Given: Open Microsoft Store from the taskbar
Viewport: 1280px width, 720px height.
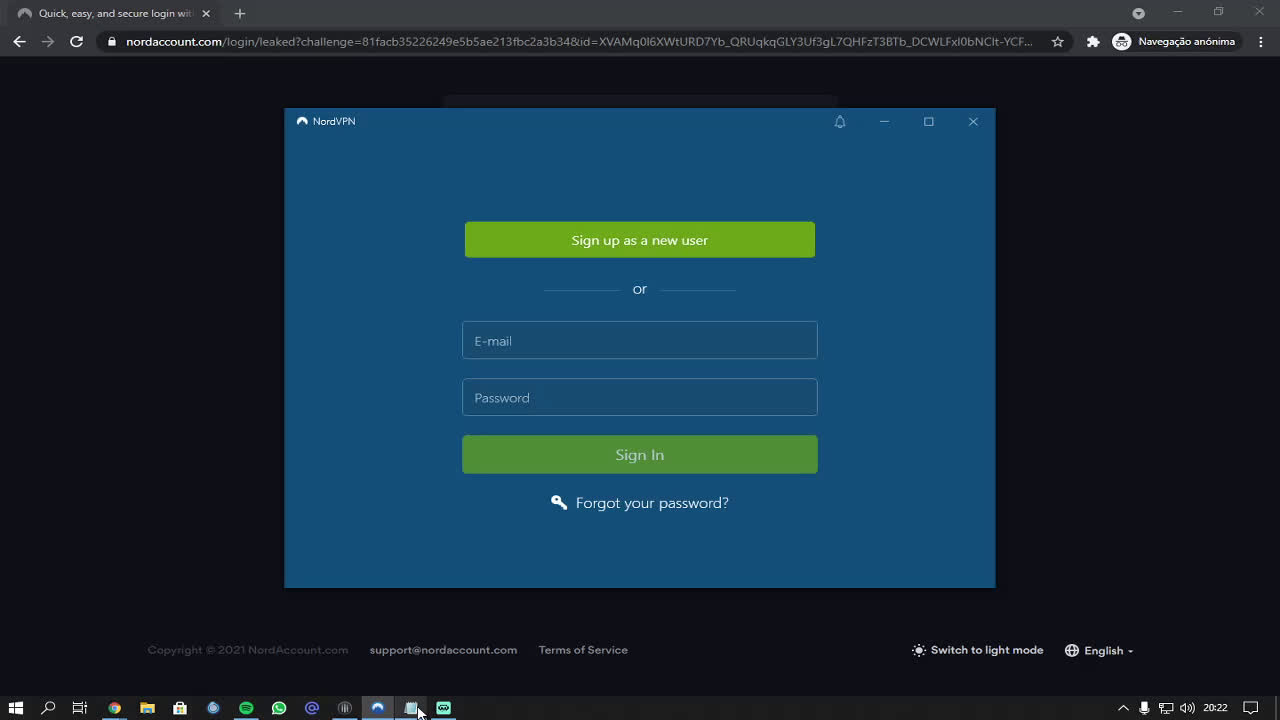Looking at the screenshot, I should pos(180,708).
